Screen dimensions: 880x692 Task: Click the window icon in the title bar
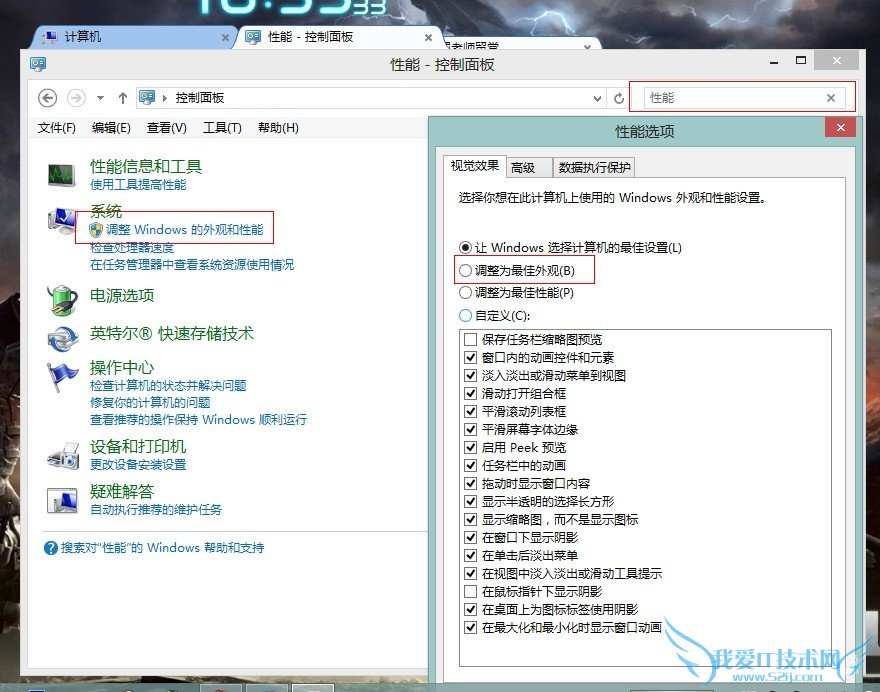38,64
